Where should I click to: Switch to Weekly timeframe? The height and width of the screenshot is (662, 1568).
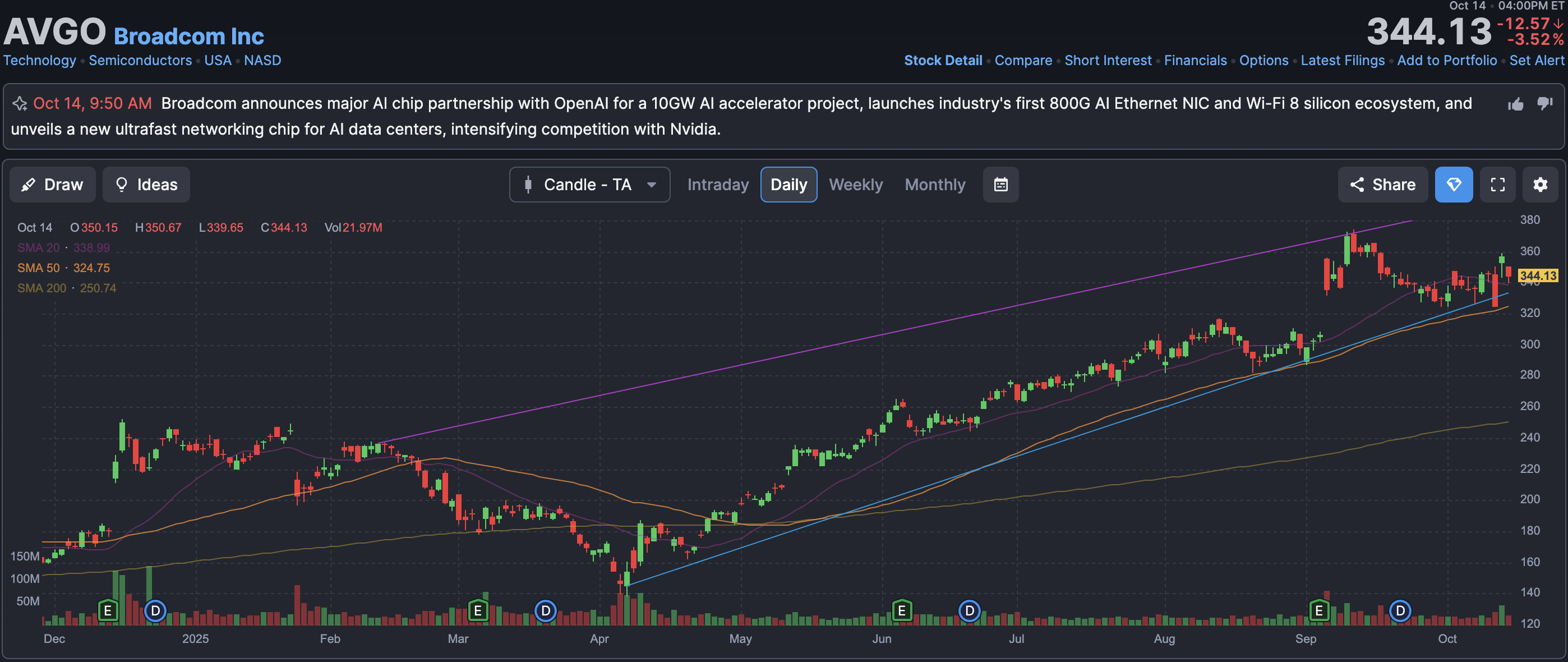(855, 185)
